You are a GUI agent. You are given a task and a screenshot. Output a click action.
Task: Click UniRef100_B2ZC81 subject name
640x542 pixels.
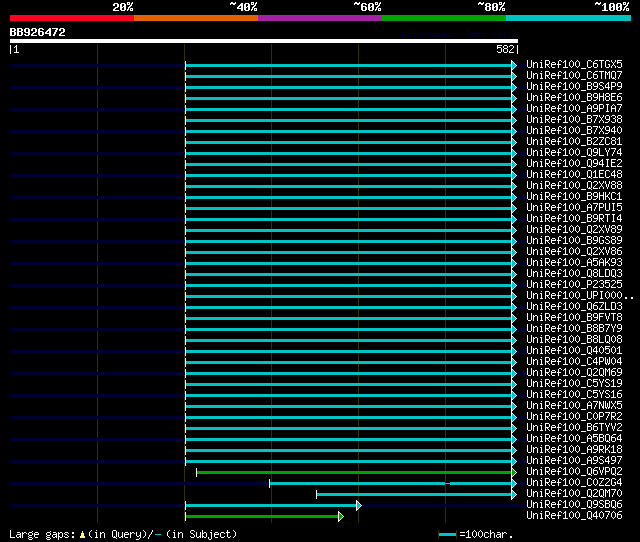tap(574, 141)
